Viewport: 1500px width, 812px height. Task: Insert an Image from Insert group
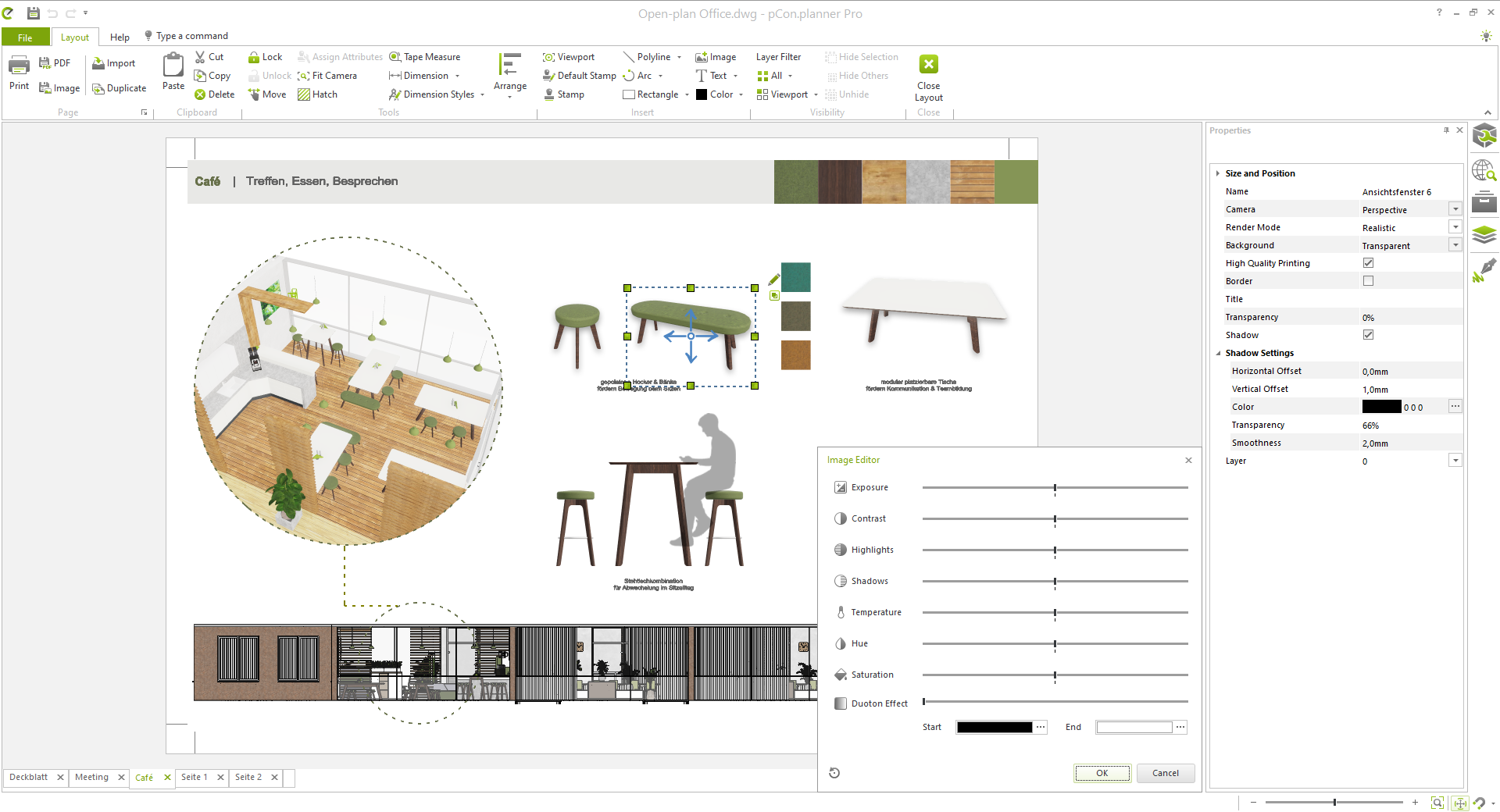tap(716, 57)
